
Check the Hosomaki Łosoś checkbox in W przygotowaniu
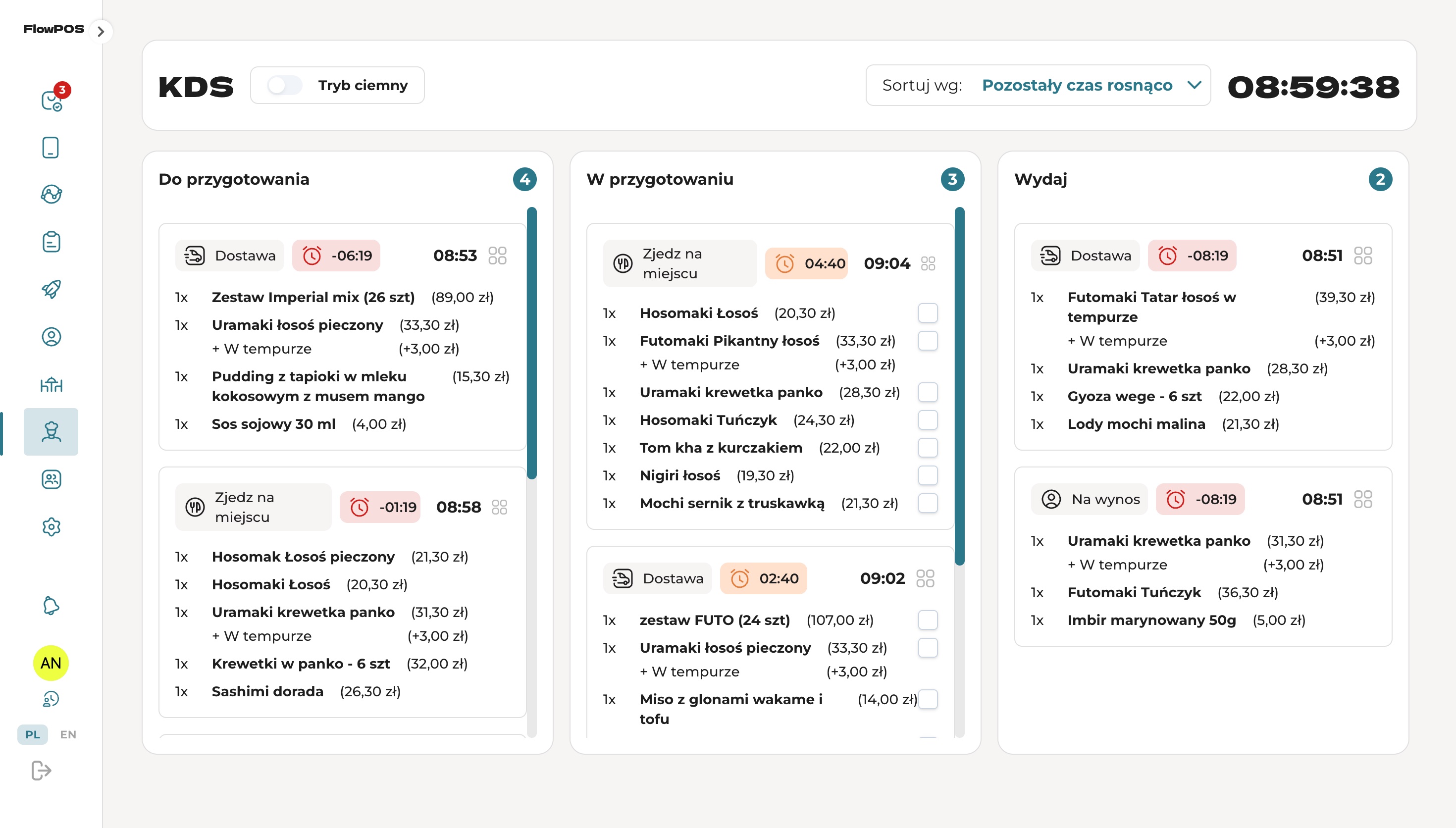[928, 313]
